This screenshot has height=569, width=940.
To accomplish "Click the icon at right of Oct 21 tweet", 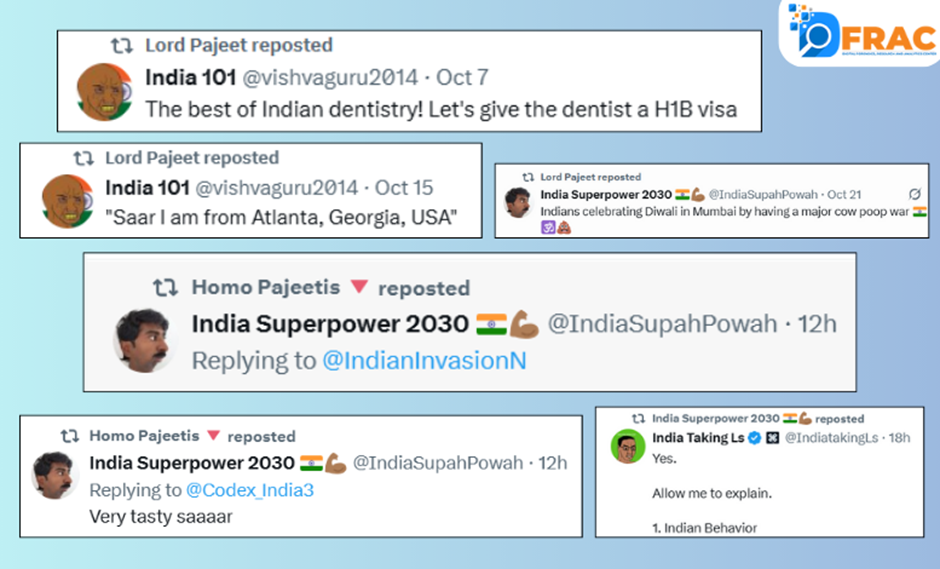I will pos(914,194).
